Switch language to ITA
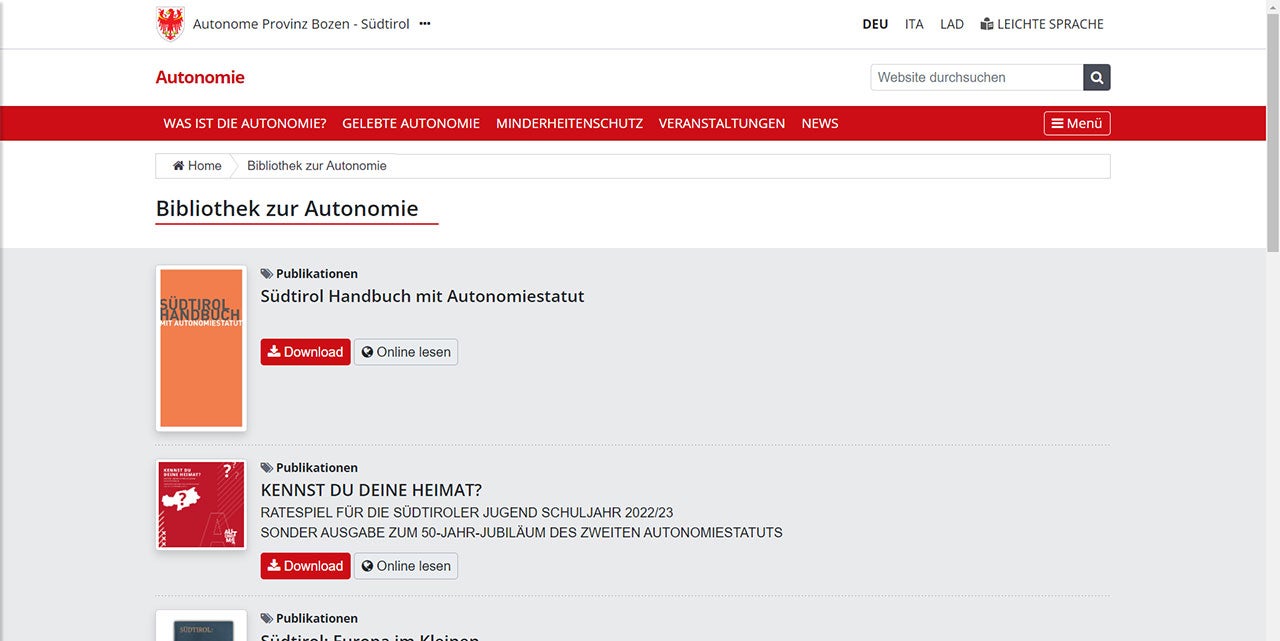Viewport: 1280px width, 641px height. tap(914, 24)
